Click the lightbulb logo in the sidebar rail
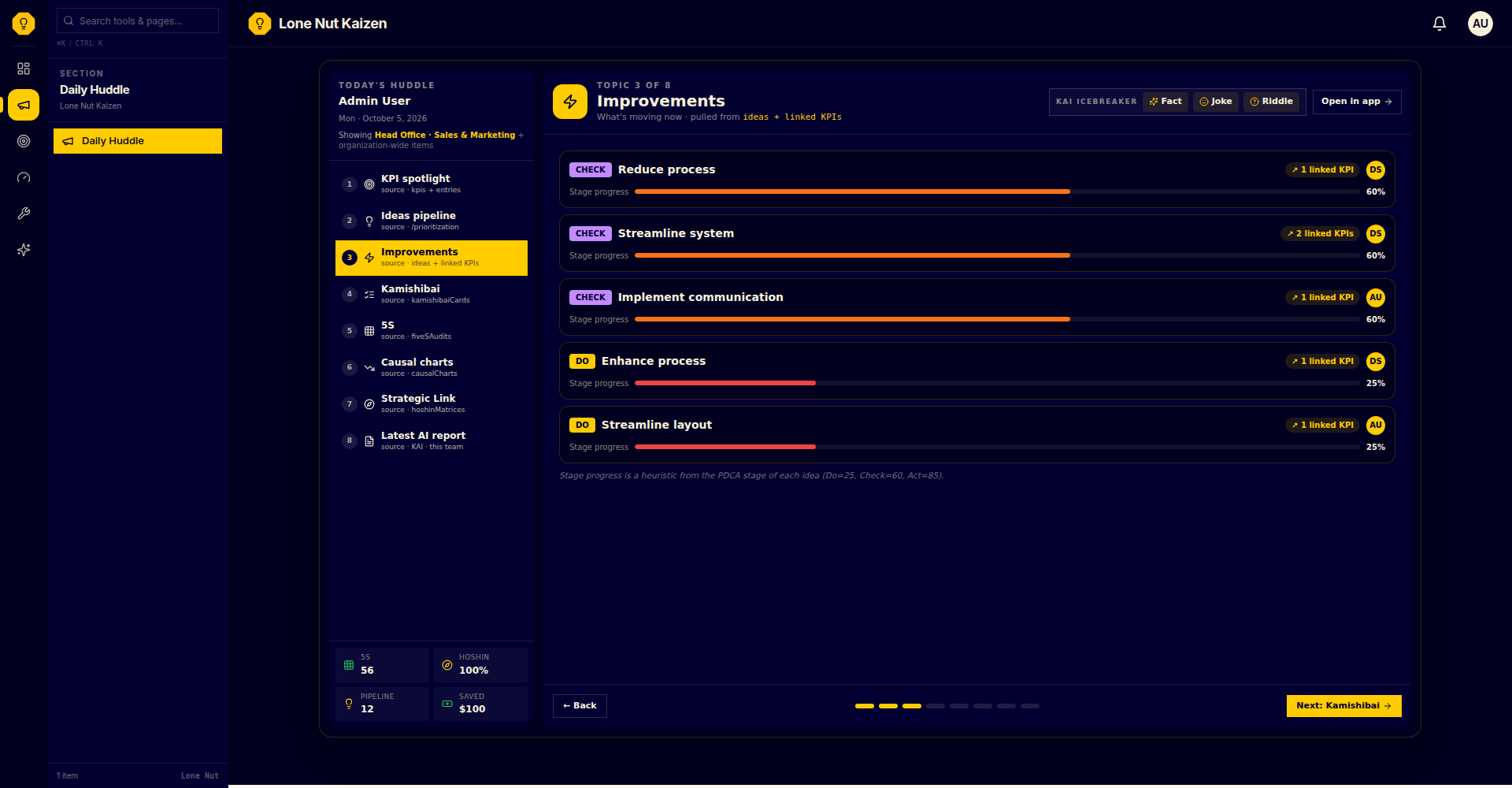 point(24,24)
